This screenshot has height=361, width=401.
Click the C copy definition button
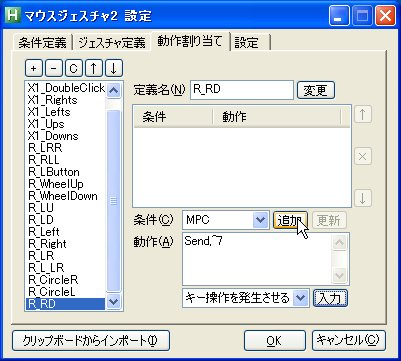[x=74, y=69]
